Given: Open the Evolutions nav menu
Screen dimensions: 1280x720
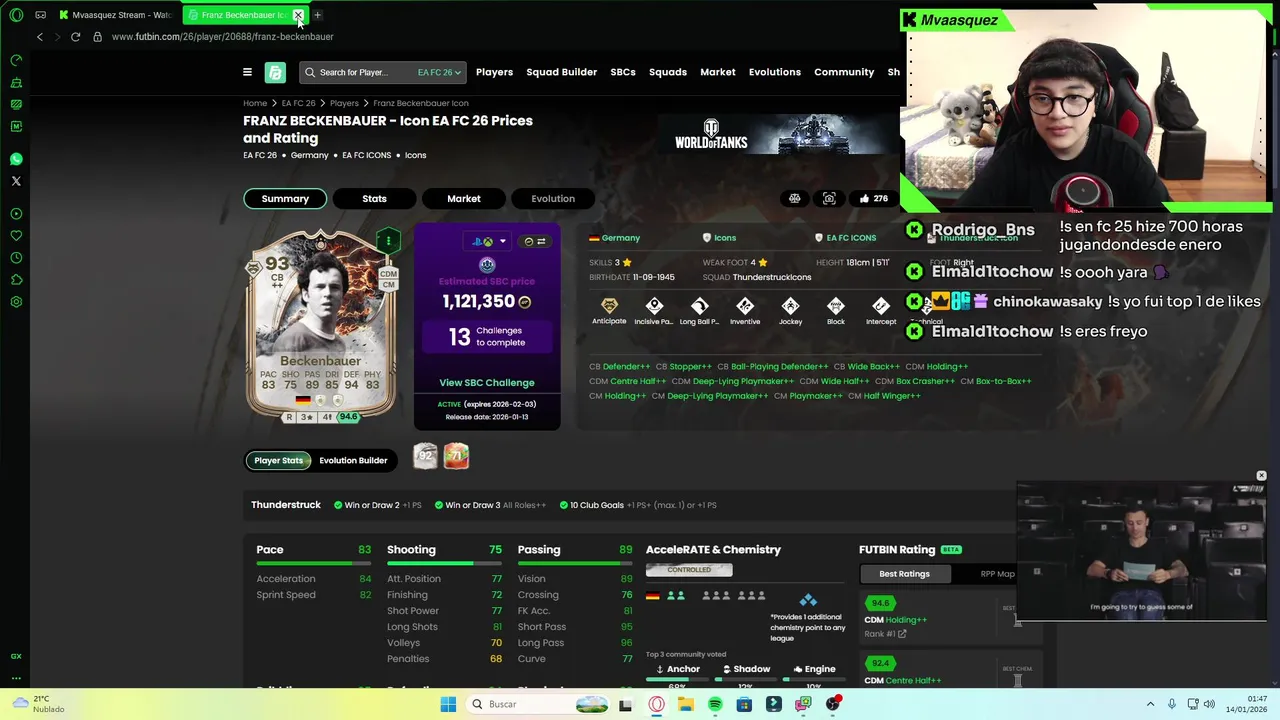Looking at the screenshot, I should [775, 72].
